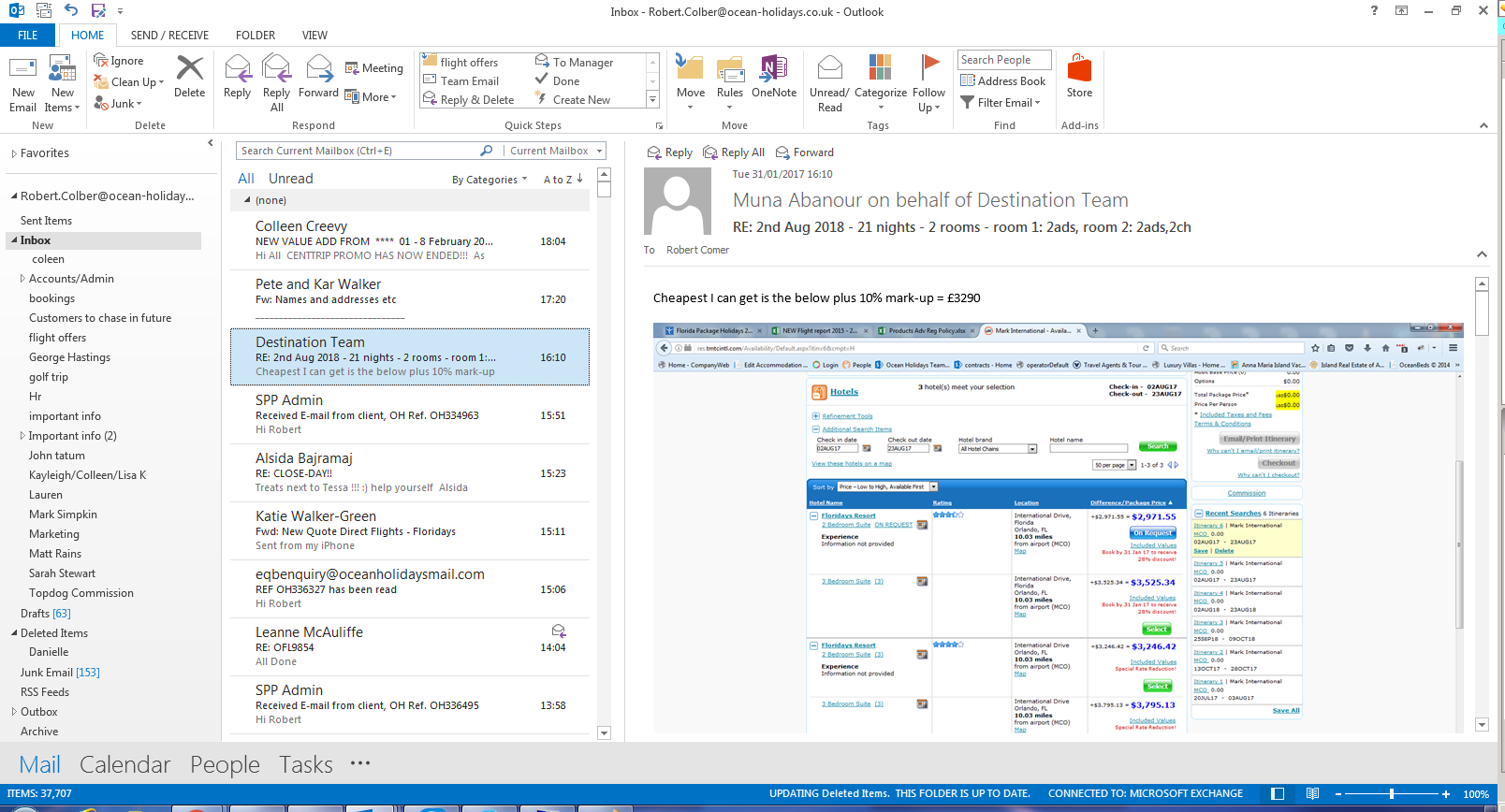Go to the People module
Viewport: 1505px width, 812px height.
[x=225, y=765]
